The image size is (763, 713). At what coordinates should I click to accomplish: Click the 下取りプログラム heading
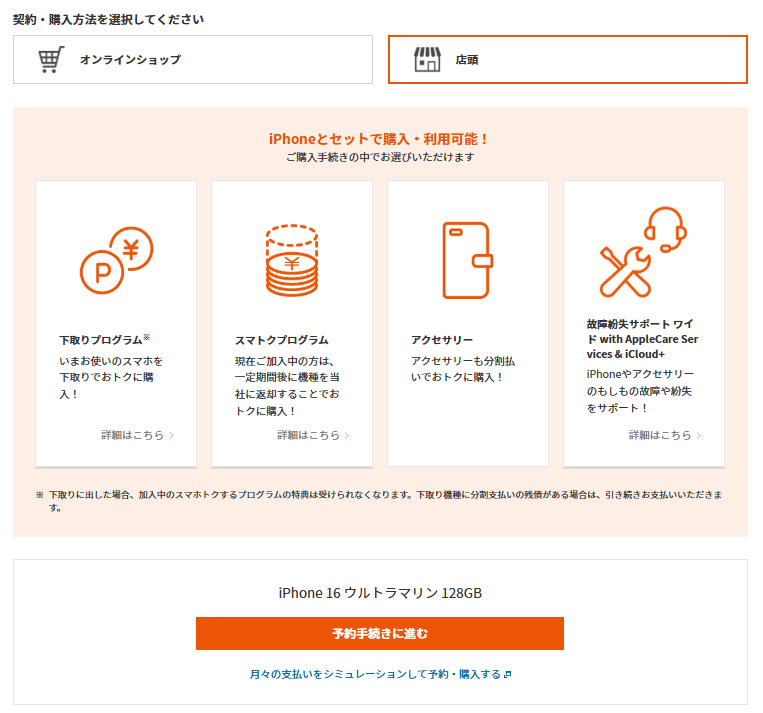coord(105,339)
